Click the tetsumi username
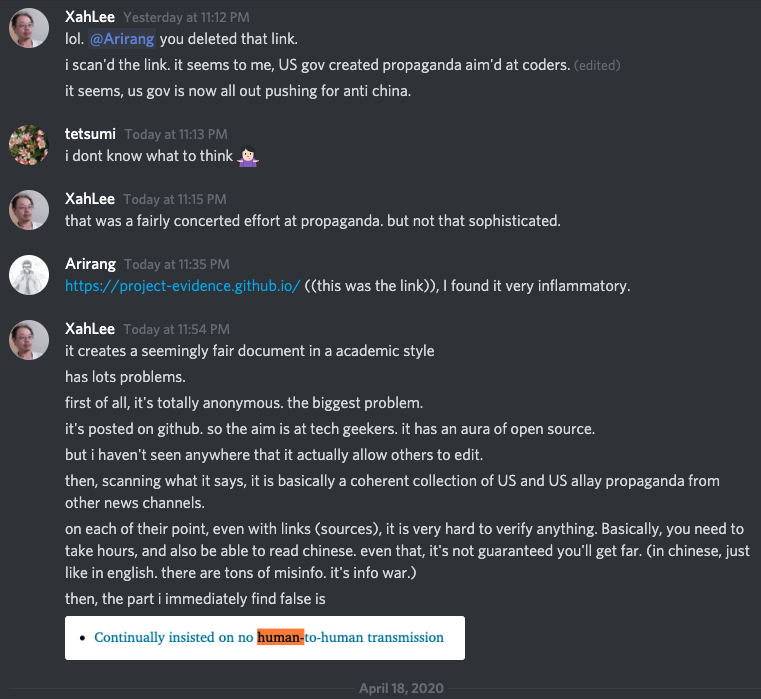This screenshot has height=699, width=761. (x=89, y=134)
